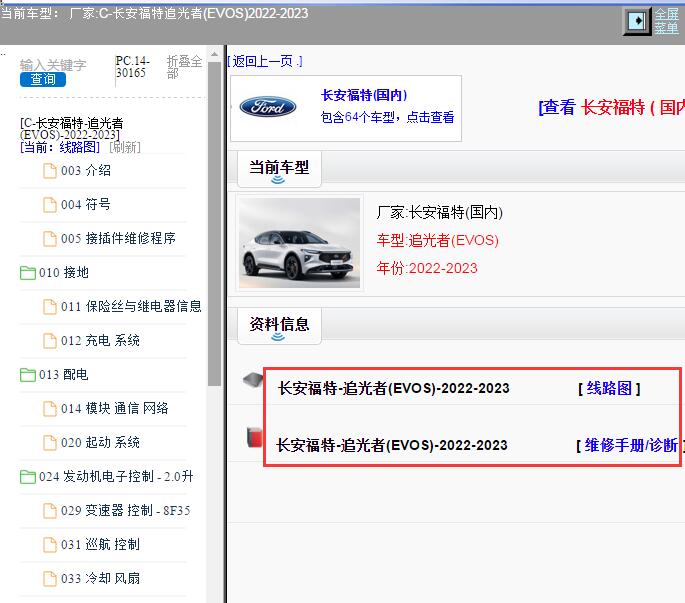Expand the 013 配电 folder icon

point(28,375)
